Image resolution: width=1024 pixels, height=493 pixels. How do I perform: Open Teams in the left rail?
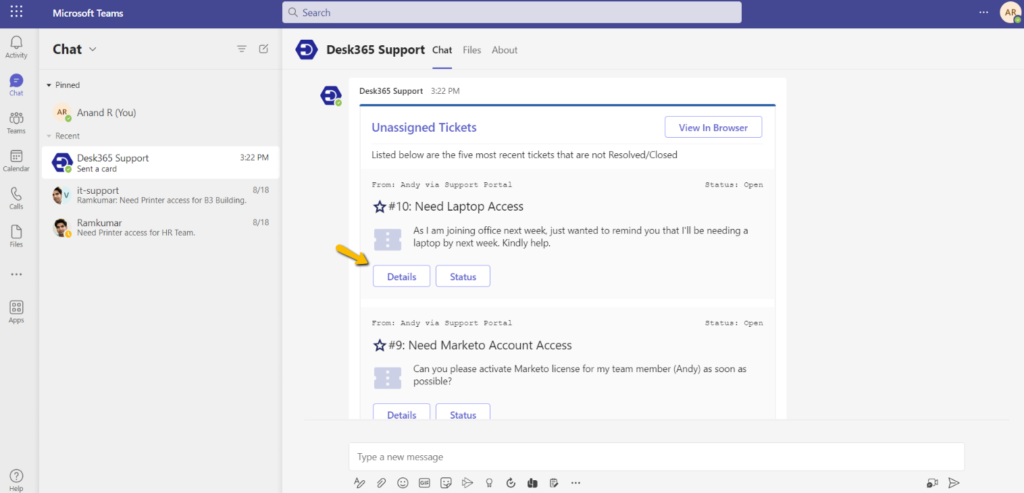16,123
